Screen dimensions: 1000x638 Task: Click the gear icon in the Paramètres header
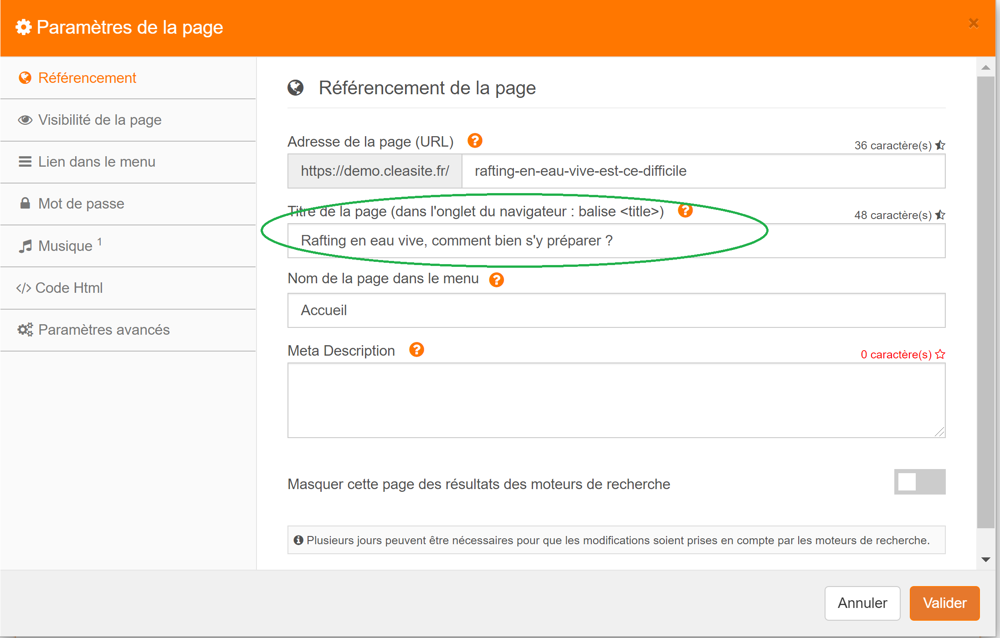pyautogui.click(x=24, y=28)
